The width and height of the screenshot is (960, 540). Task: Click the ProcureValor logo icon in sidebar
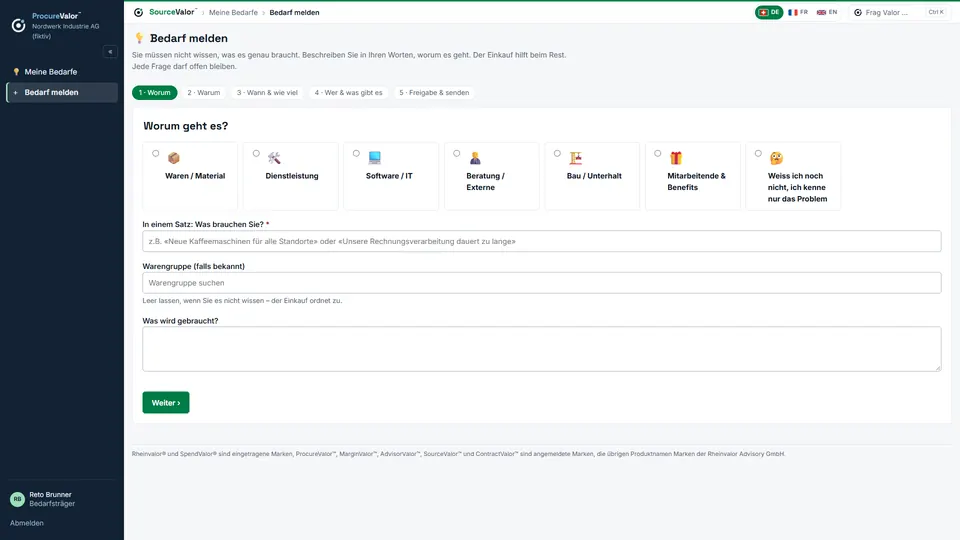point(18,25)
